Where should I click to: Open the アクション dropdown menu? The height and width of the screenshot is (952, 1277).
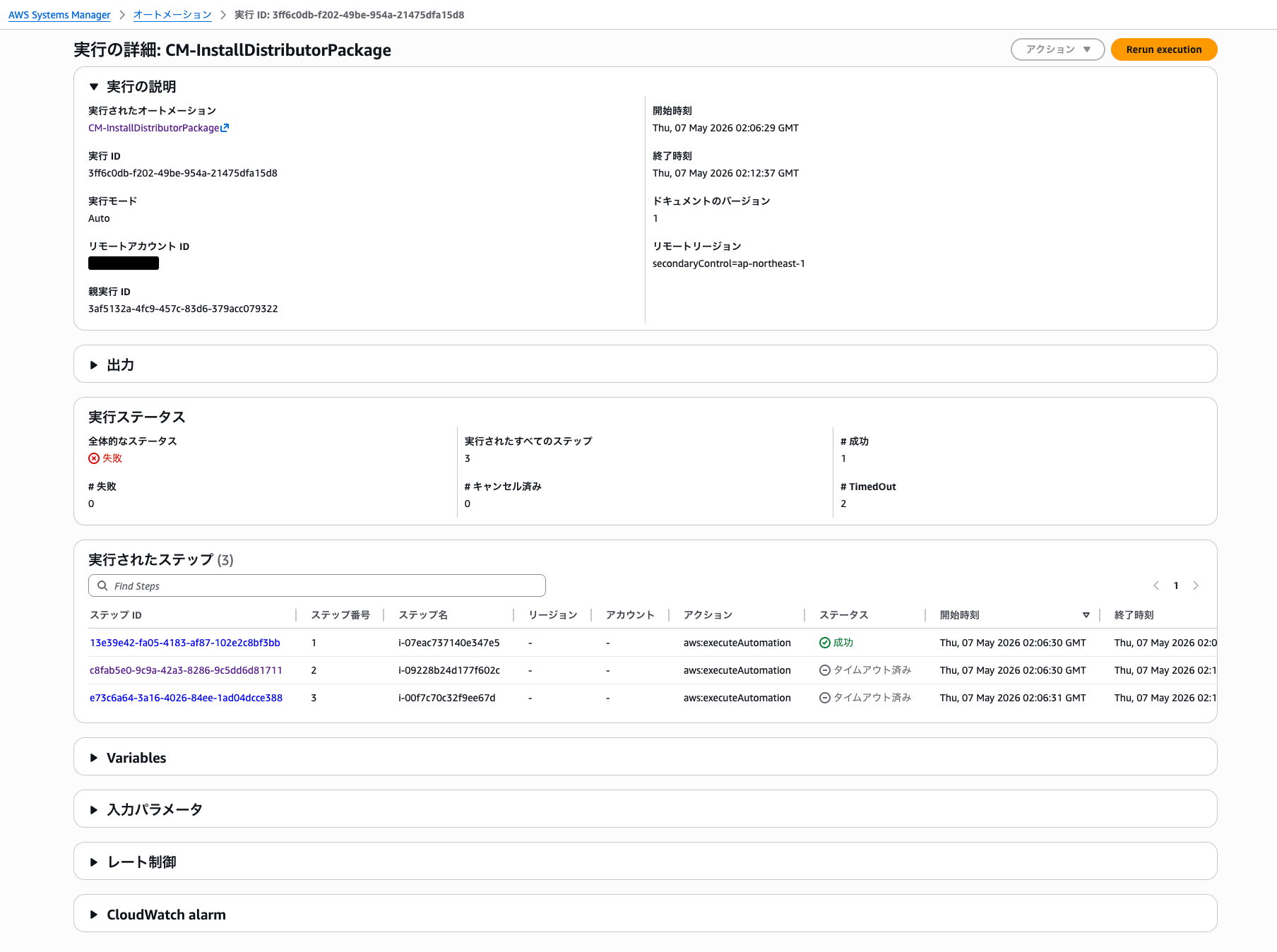1057,49
